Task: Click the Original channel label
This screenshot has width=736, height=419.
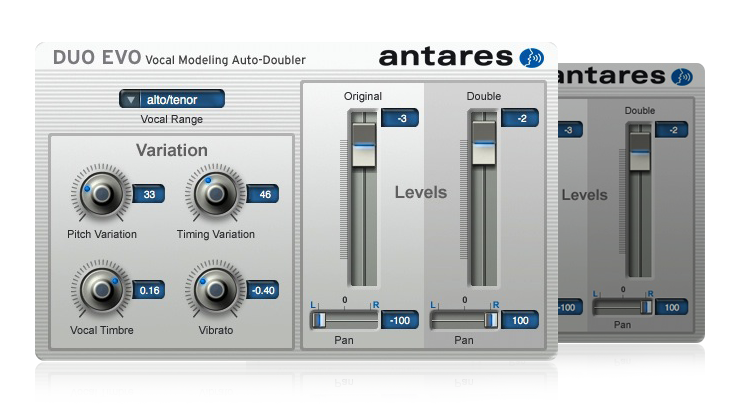Action: pos(363,96)
